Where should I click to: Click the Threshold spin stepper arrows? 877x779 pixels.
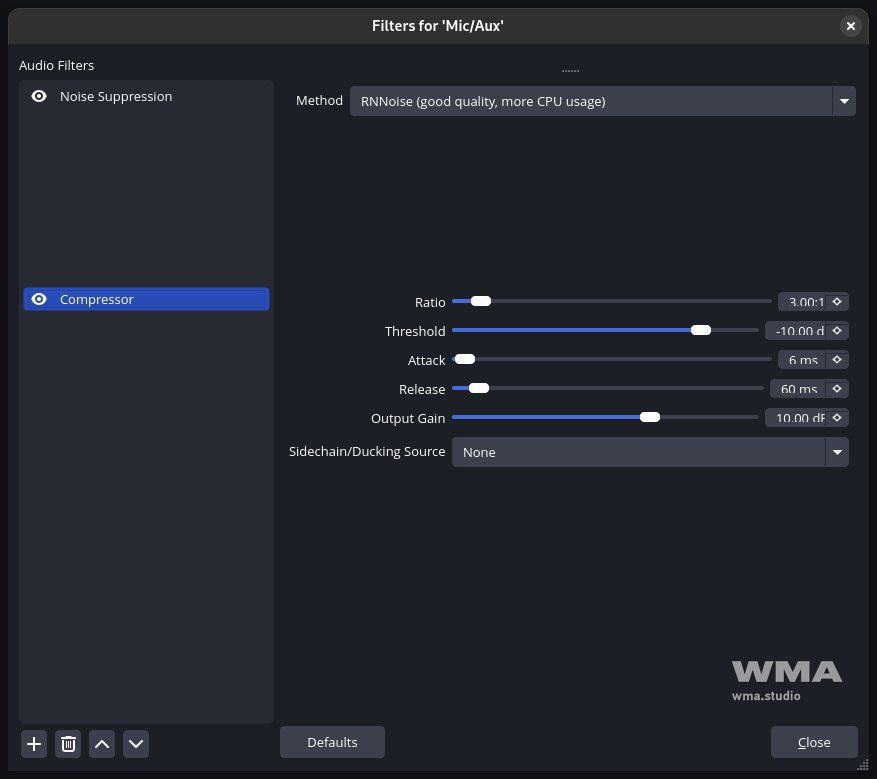837,331
